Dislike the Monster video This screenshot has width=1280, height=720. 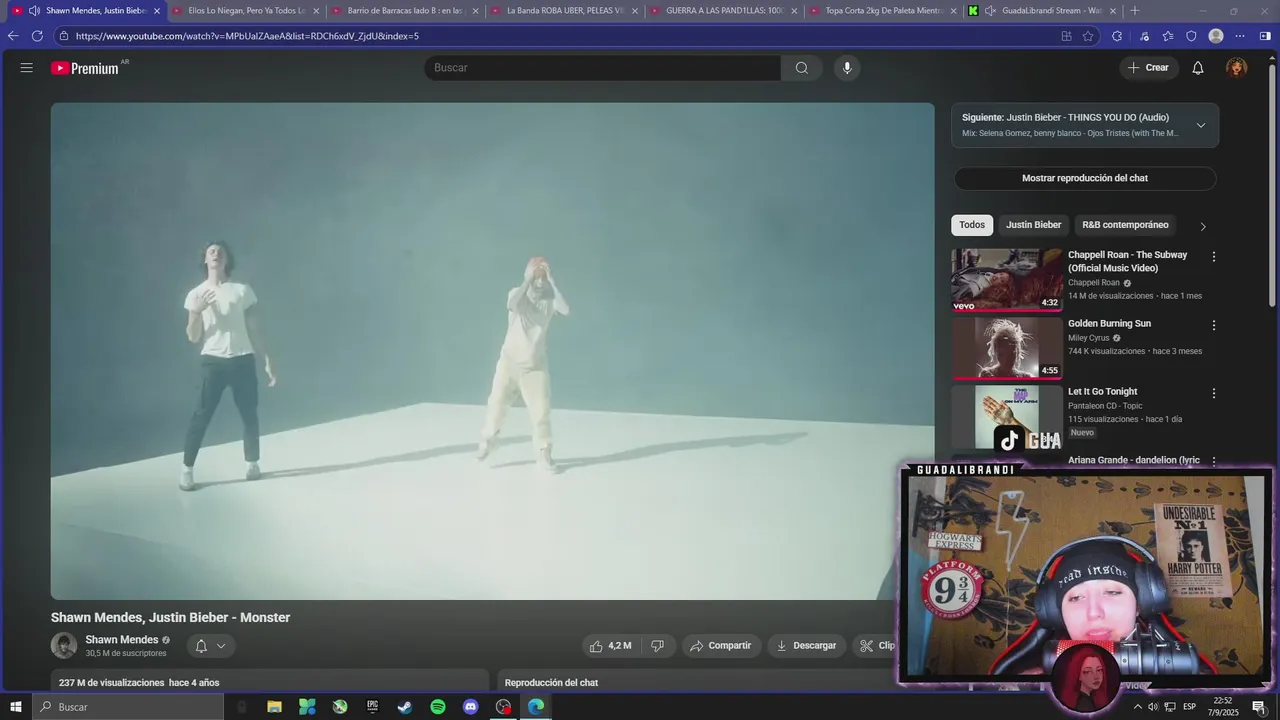pos(658,646)
